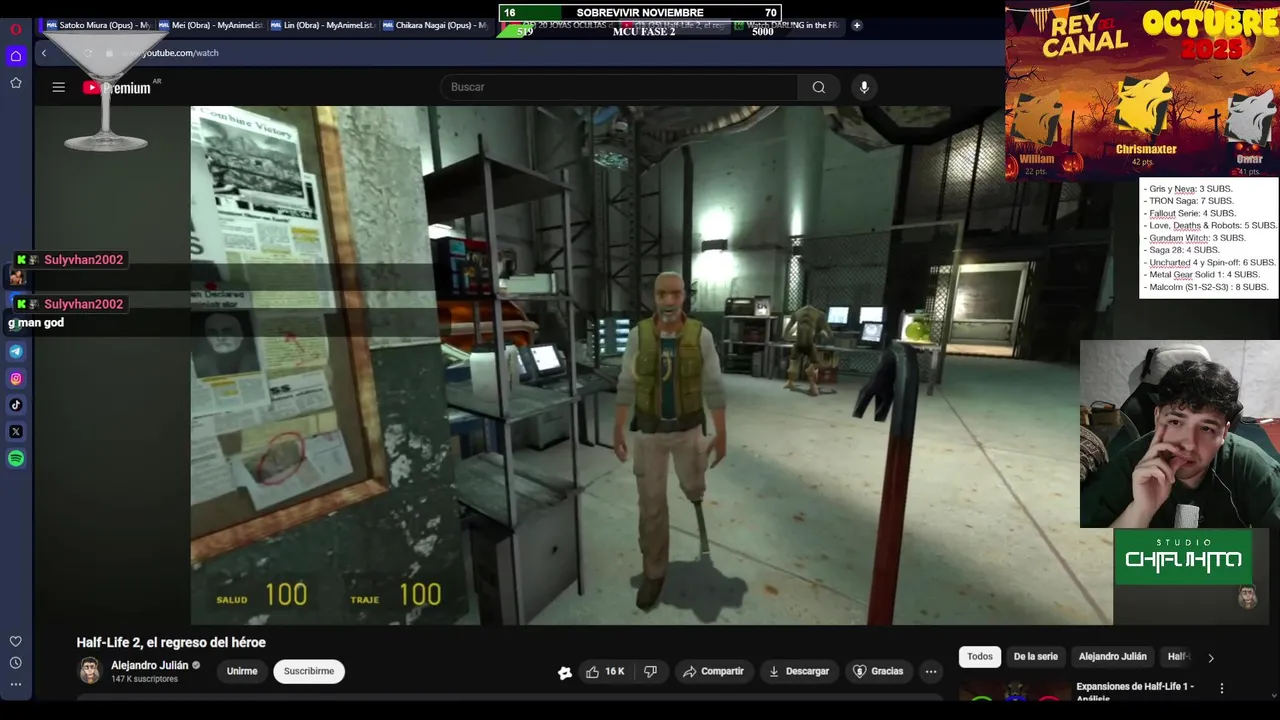This screenshot has height=720, width=1280.
Task: Click the Expansiones de Half-Life 1 thumbnail
Action: [x=1014, y=691]
